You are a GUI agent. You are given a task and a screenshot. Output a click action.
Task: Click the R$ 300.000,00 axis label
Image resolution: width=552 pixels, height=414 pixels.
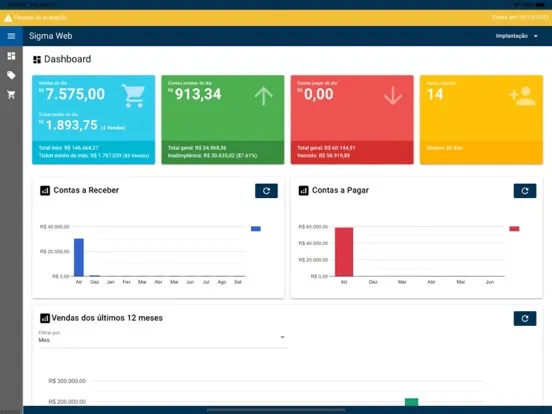(x=67, y=381)
